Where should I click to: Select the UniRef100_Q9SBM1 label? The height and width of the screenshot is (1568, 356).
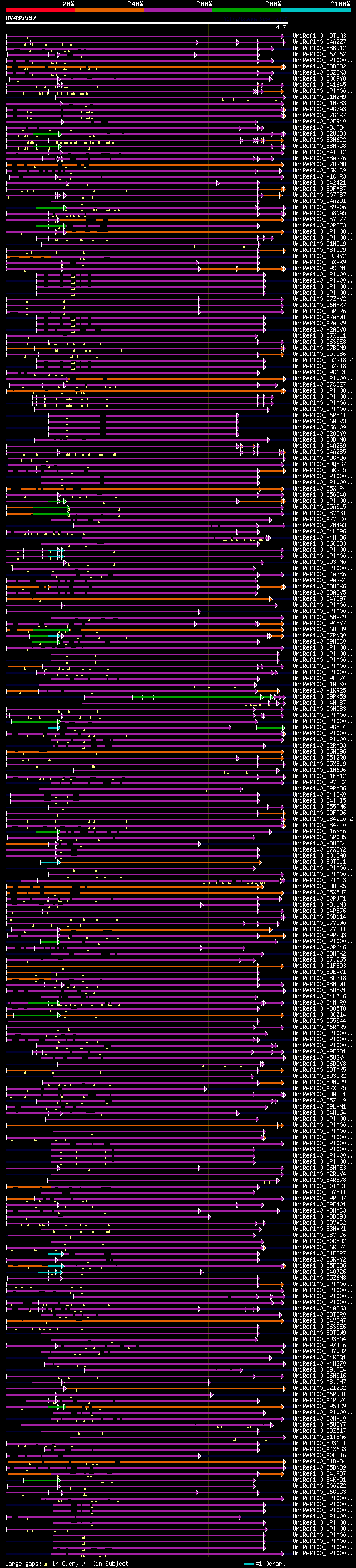pyautogui.click(x=319, y=269)
